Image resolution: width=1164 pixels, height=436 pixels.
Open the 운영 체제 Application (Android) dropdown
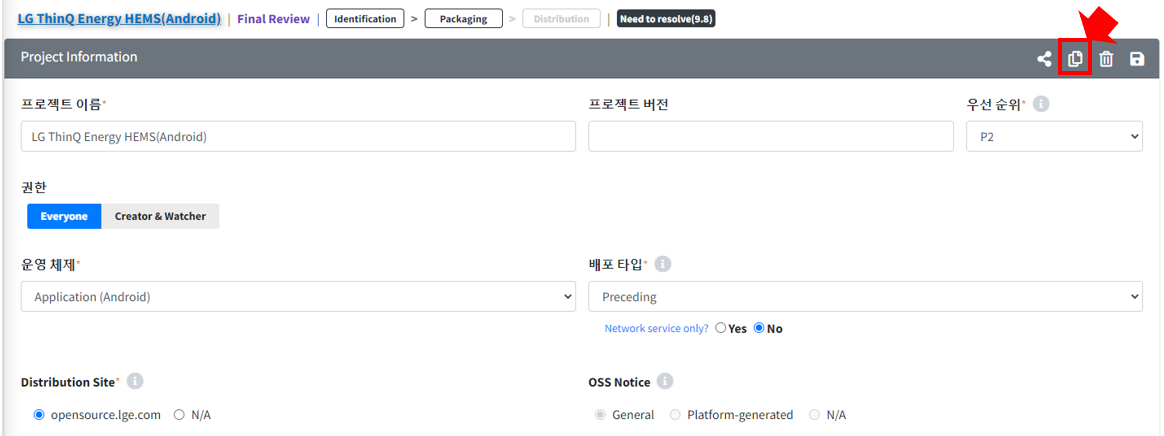298,296
